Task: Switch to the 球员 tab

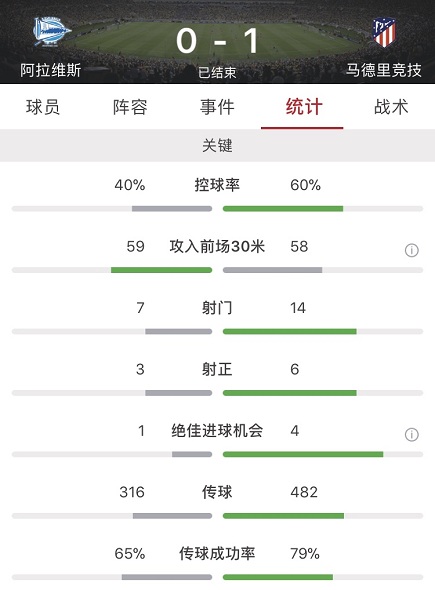Action: 43,107
